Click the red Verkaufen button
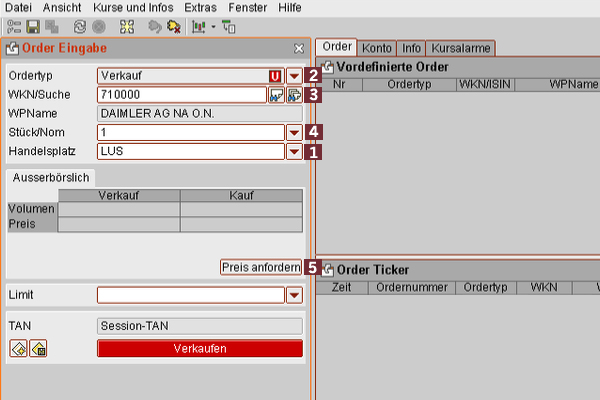 199,348
